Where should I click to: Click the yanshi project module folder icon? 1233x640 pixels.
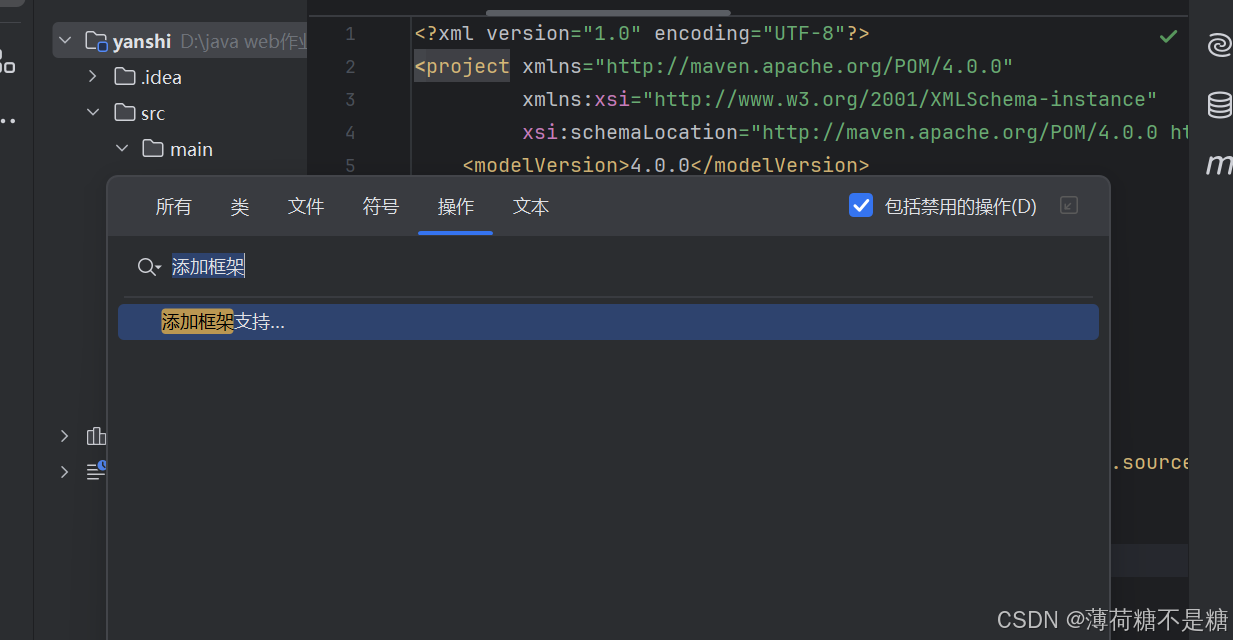point(96,42)
